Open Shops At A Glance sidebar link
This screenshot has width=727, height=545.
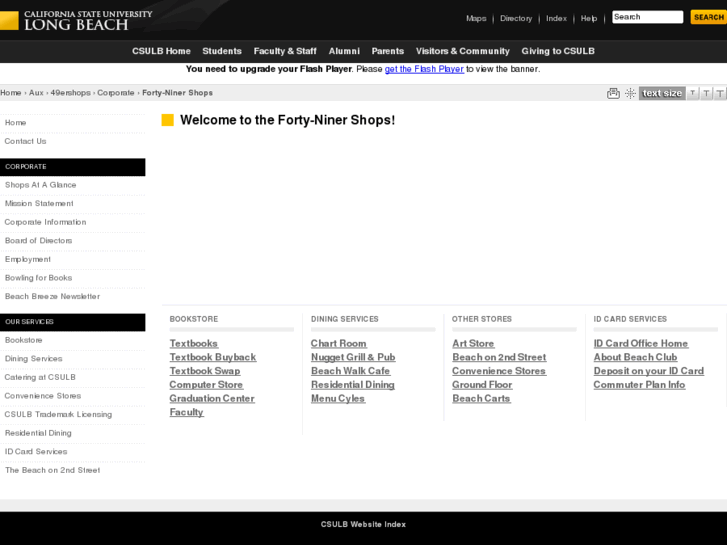pyautogui.click(x=40, y=185)
